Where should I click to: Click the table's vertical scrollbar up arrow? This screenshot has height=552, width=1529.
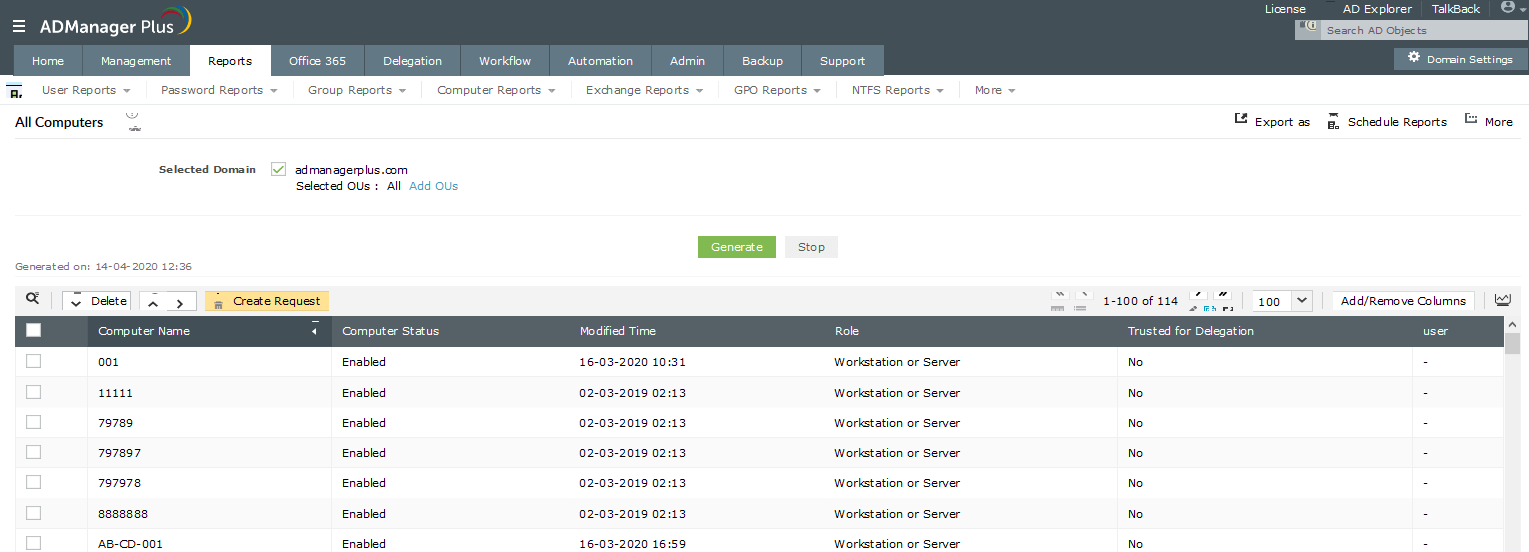[x=1513, y=324]
